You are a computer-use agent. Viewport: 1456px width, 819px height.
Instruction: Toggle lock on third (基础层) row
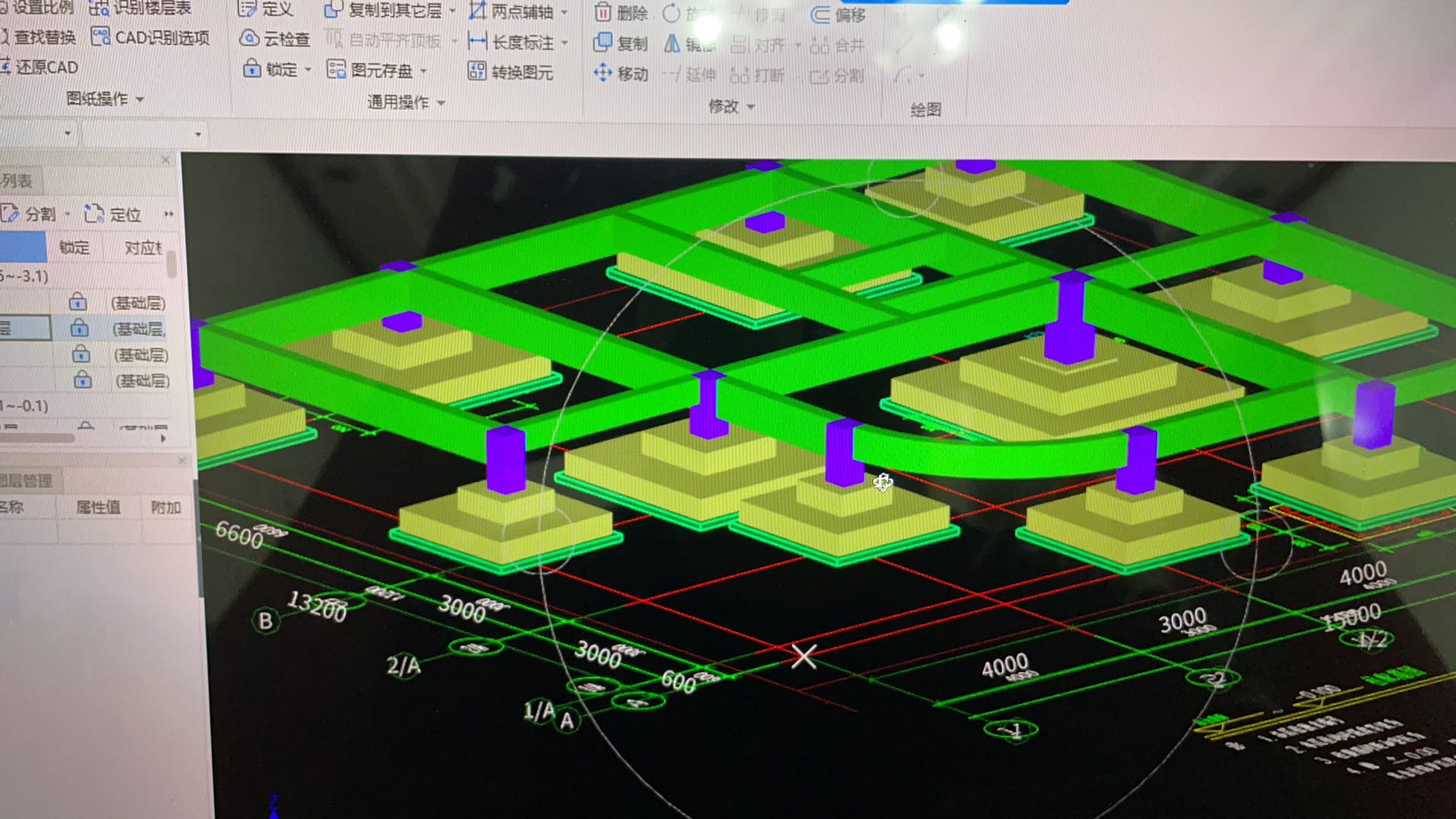click(x=80, y=354)
